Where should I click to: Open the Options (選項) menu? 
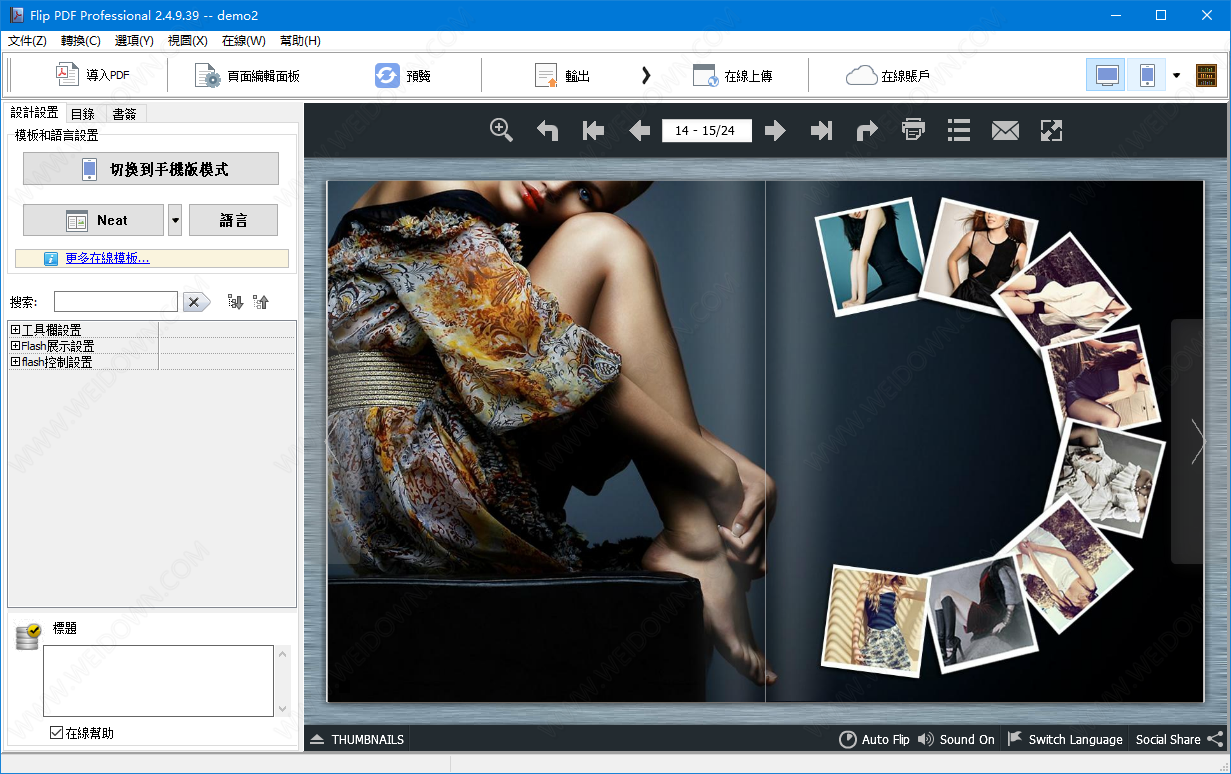click(x=134, y=41)
